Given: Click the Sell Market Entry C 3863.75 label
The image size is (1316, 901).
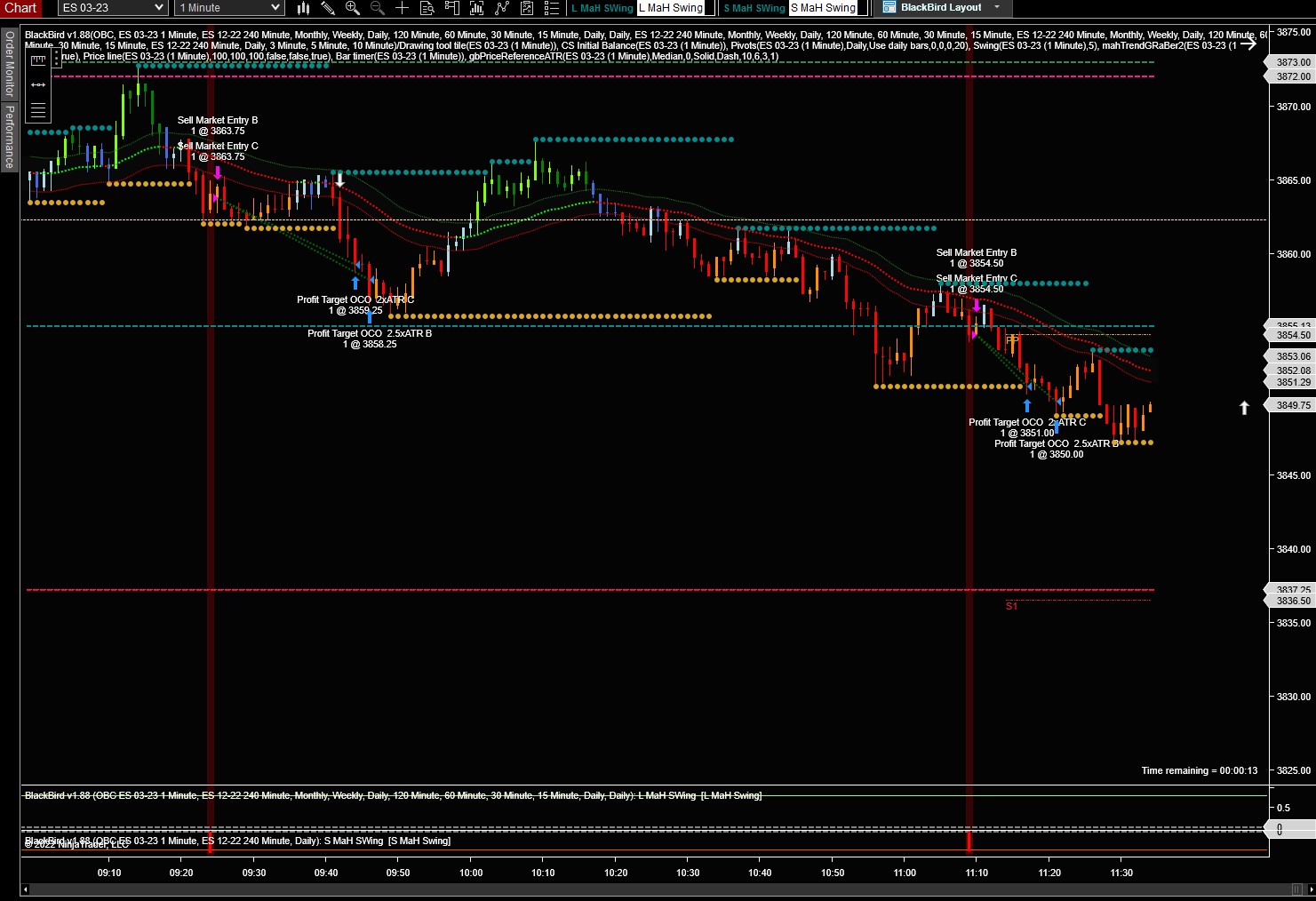Looking at the screenshot, I should [x=218, y=151].
